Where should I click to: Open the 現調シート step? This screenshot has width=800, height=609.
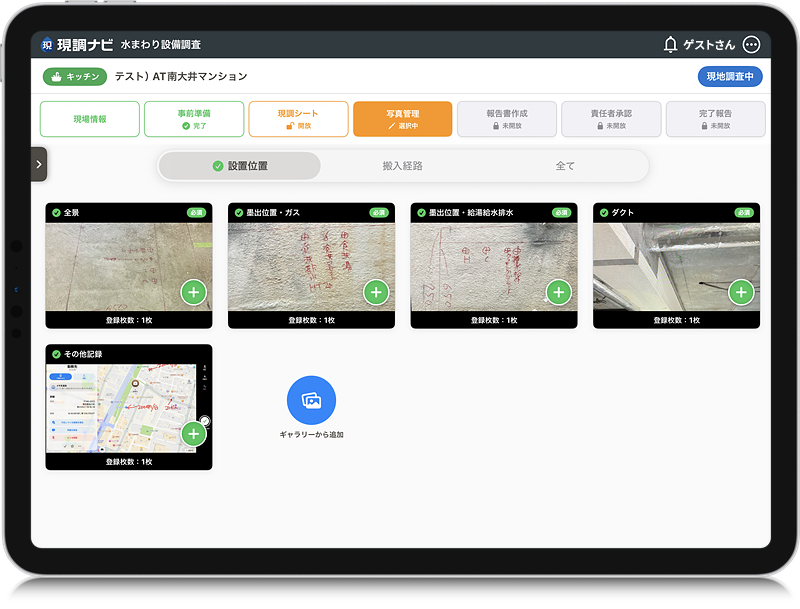[298, 119]
